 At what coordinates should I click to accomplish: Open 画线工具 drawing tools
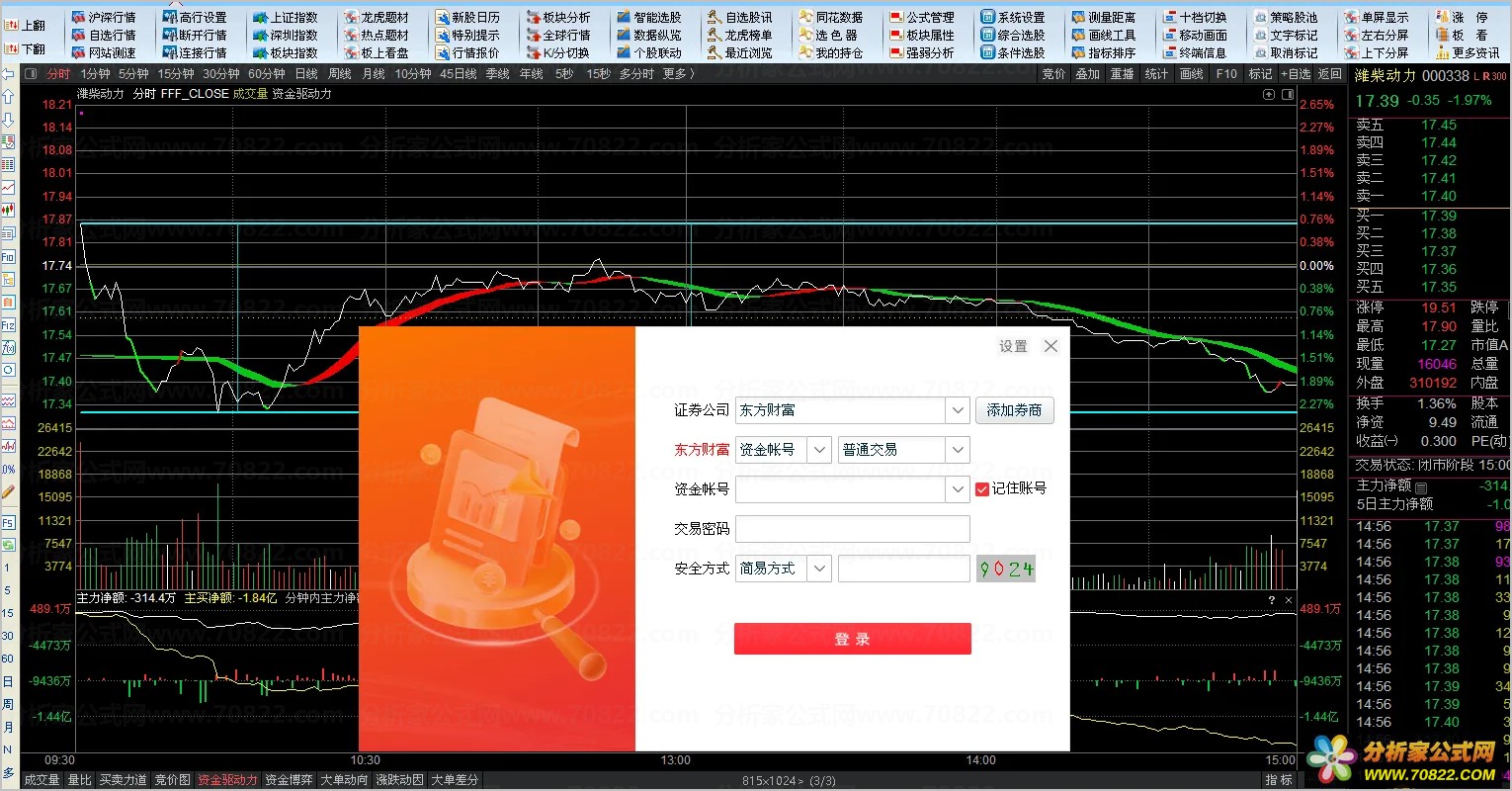click(1104, 35)
